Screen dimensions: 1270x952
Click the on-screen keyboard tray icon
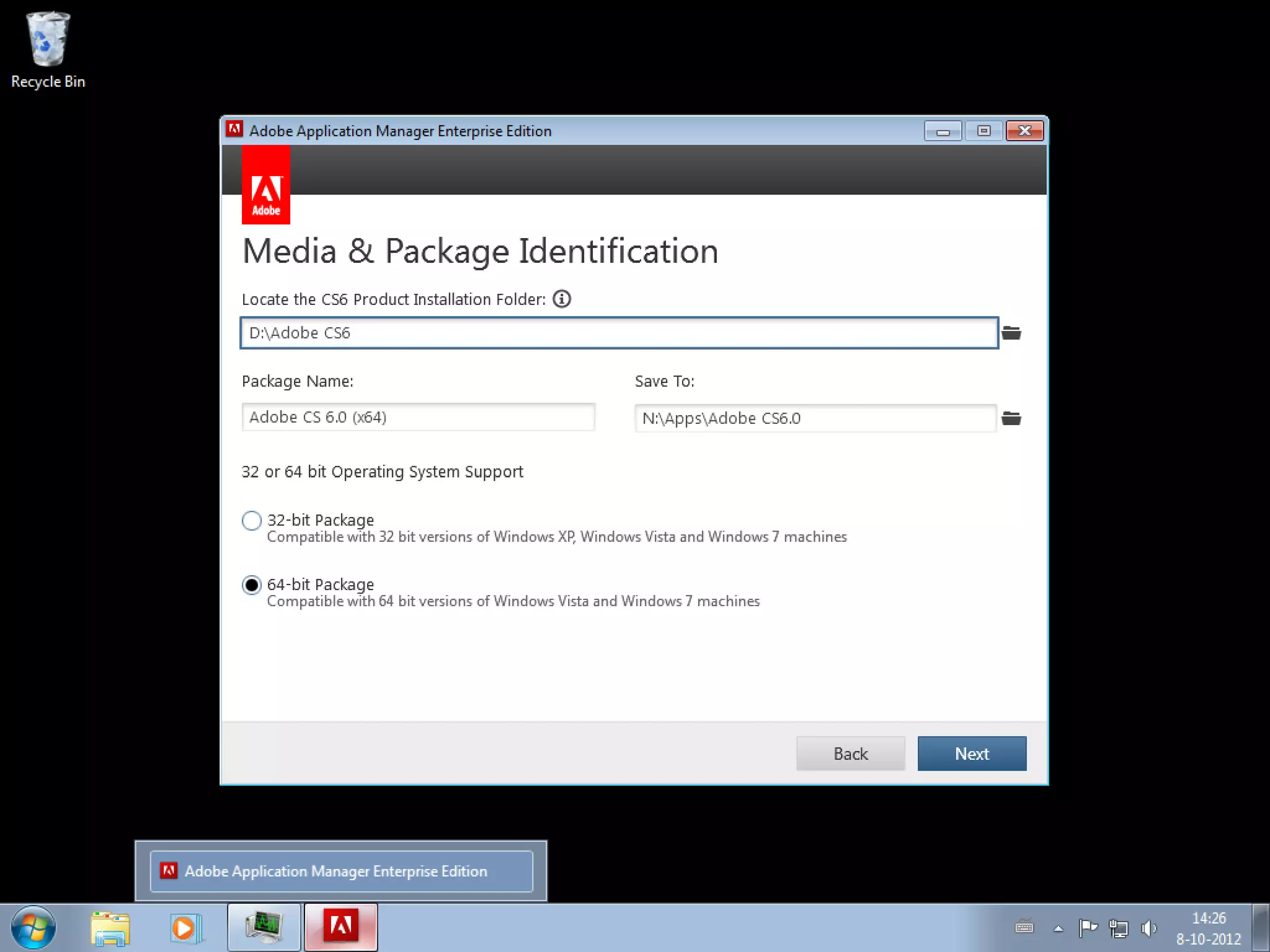tap(1024, 928)
